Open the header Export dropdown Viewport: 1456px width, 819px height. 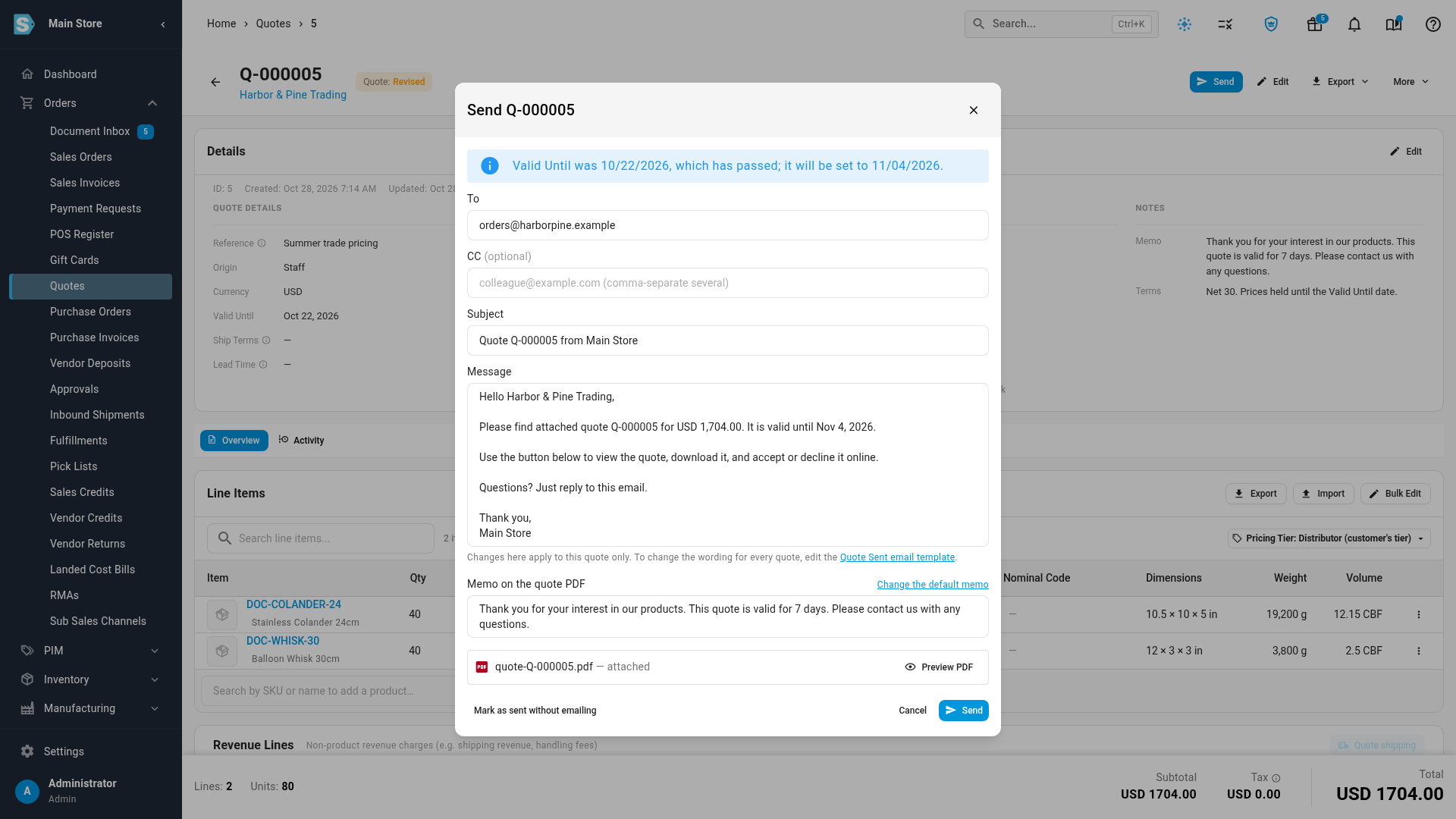(x=1341, y=82)
